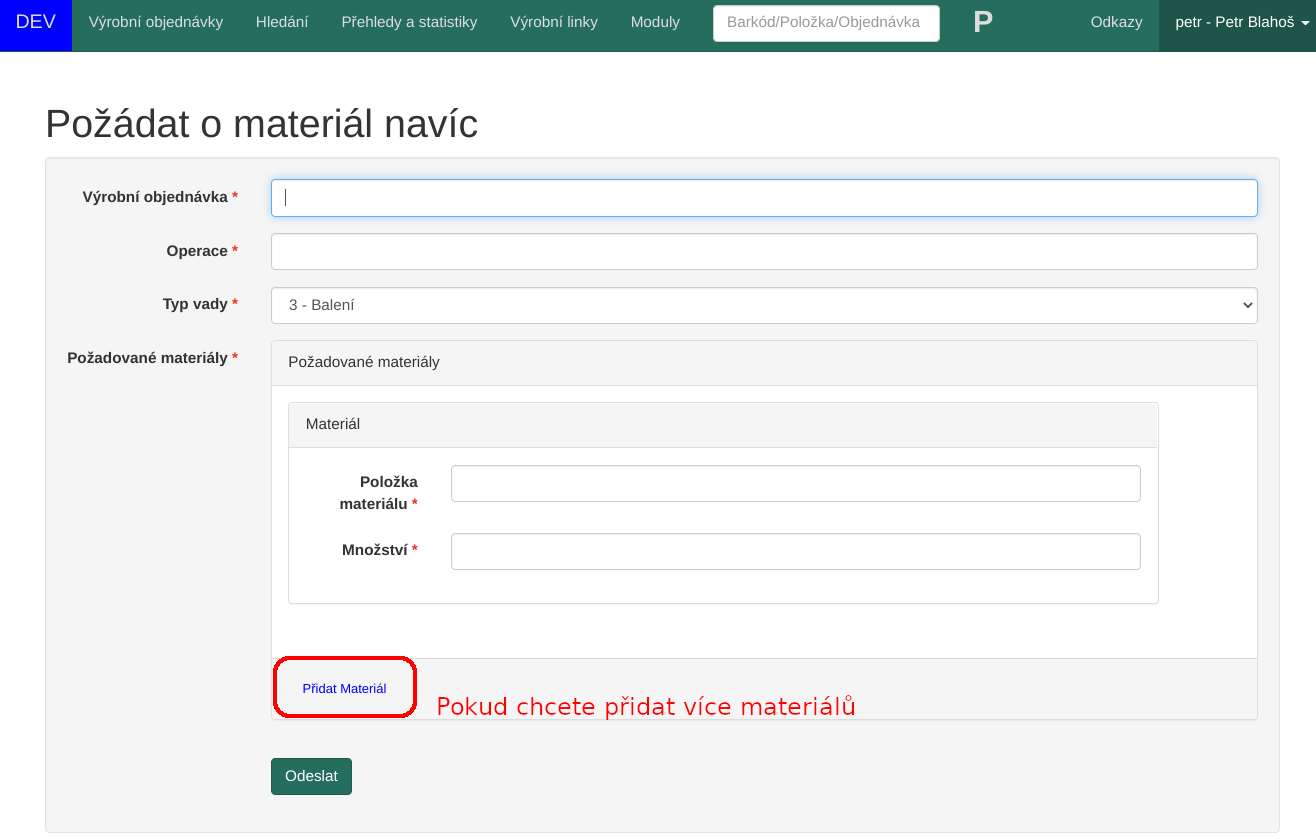
Task: Click the Přidat Materiál link
Action: coord(344,688)
